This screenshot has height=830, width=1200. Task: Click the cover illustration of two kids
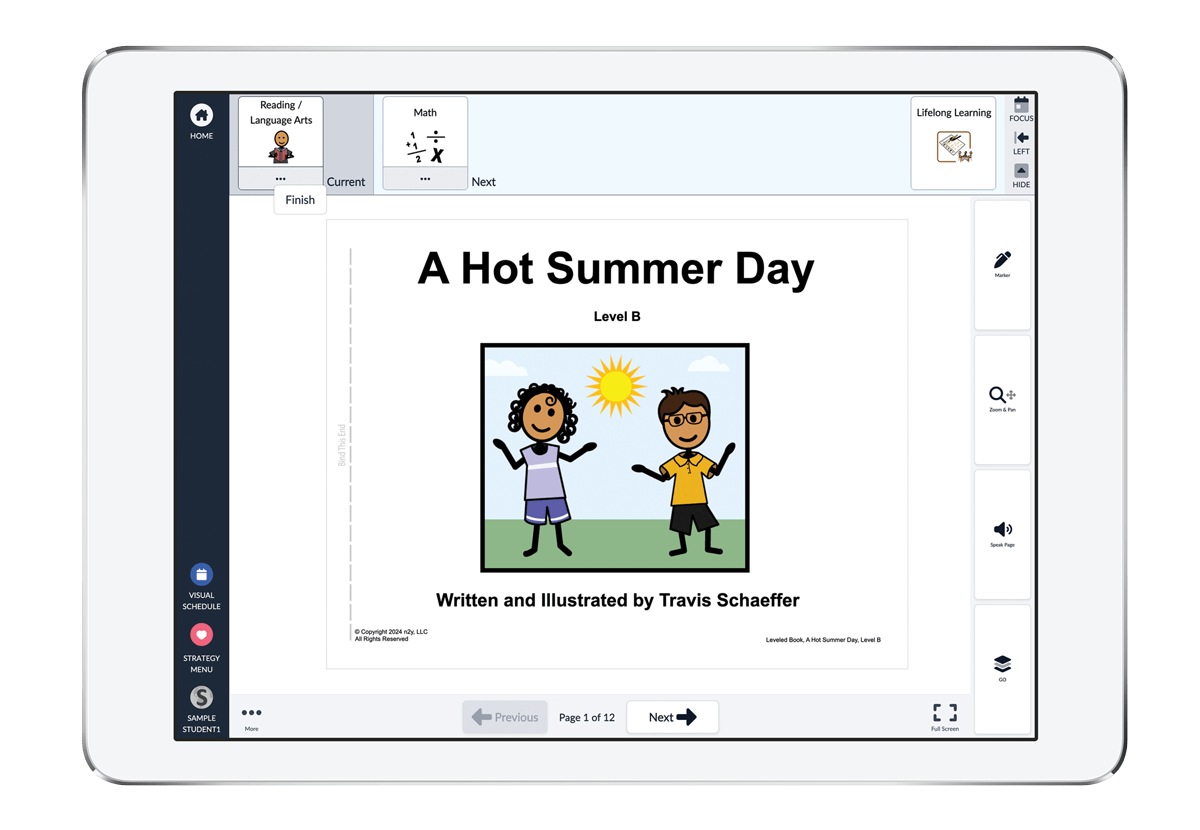[615, 458]
